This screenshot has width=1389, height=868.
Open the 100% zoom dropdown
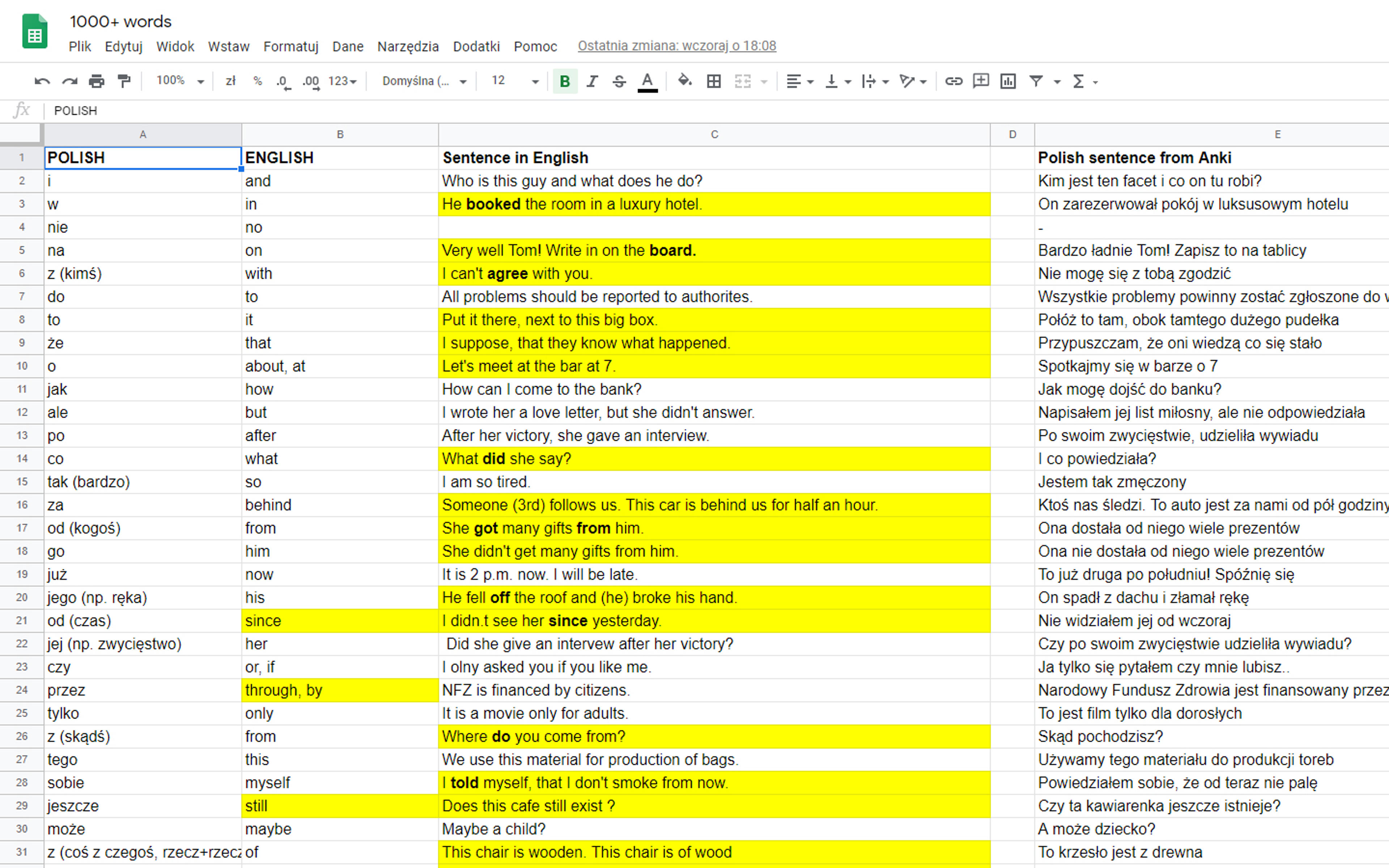point(180,81)
